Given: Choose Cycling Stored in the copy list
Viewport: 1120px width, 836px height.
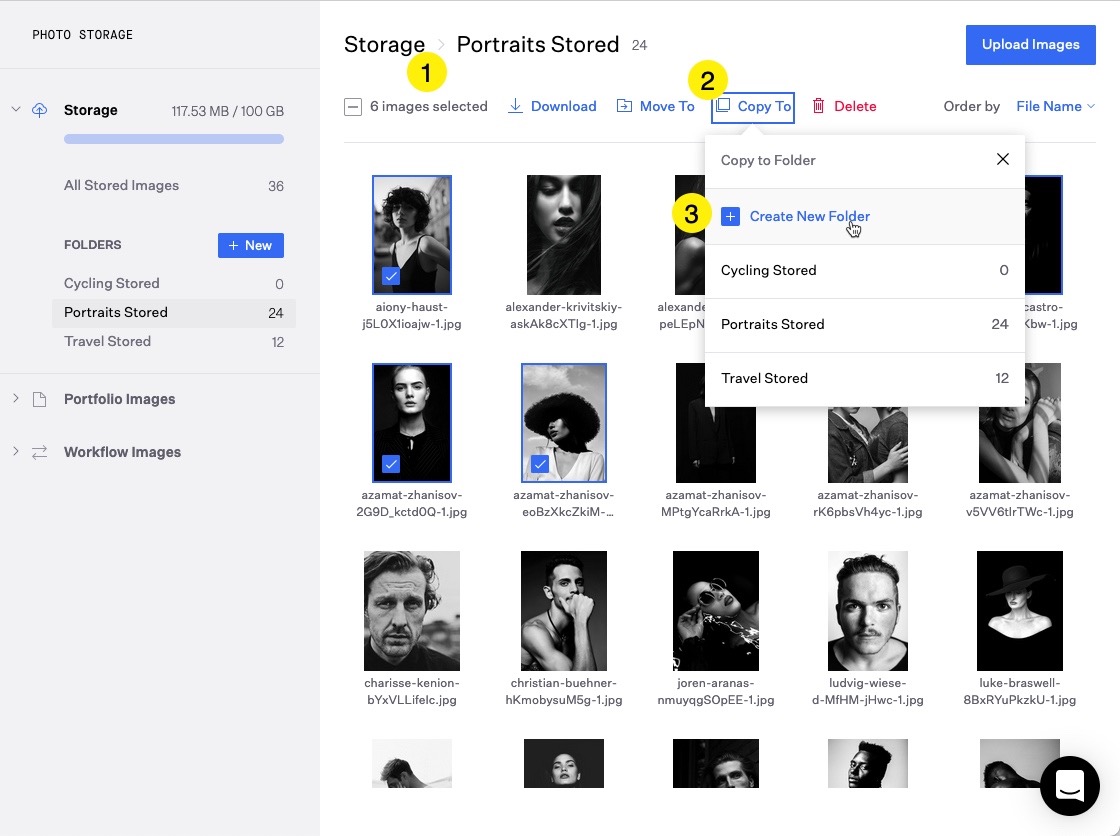Looking at the screenshot, I should [864, 270].
